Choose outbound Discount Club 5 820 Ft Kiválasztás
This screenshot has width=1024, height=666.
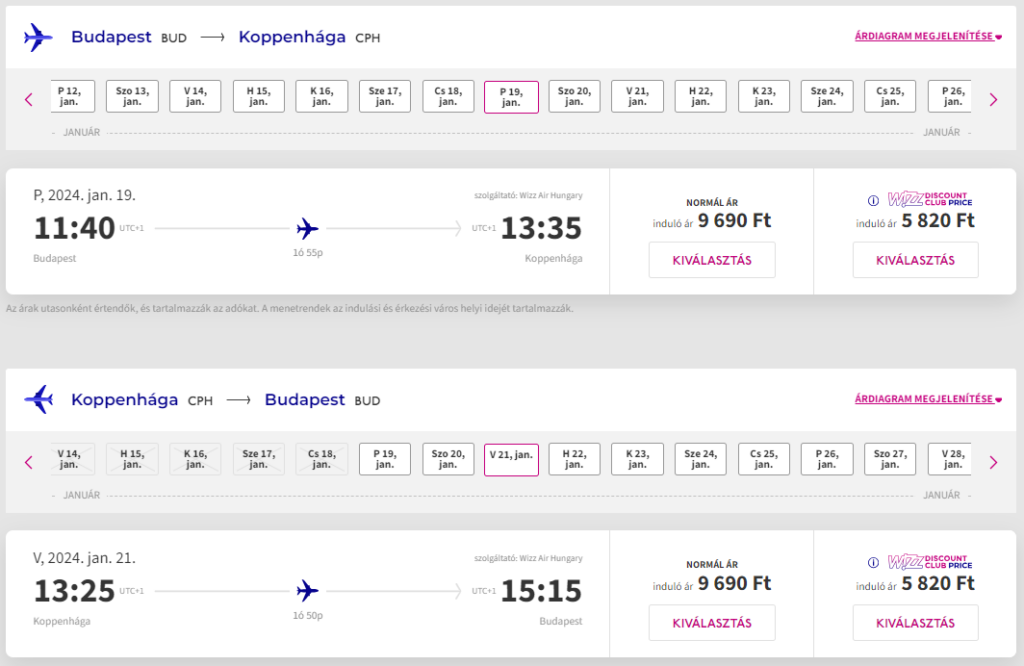(915, 260)
